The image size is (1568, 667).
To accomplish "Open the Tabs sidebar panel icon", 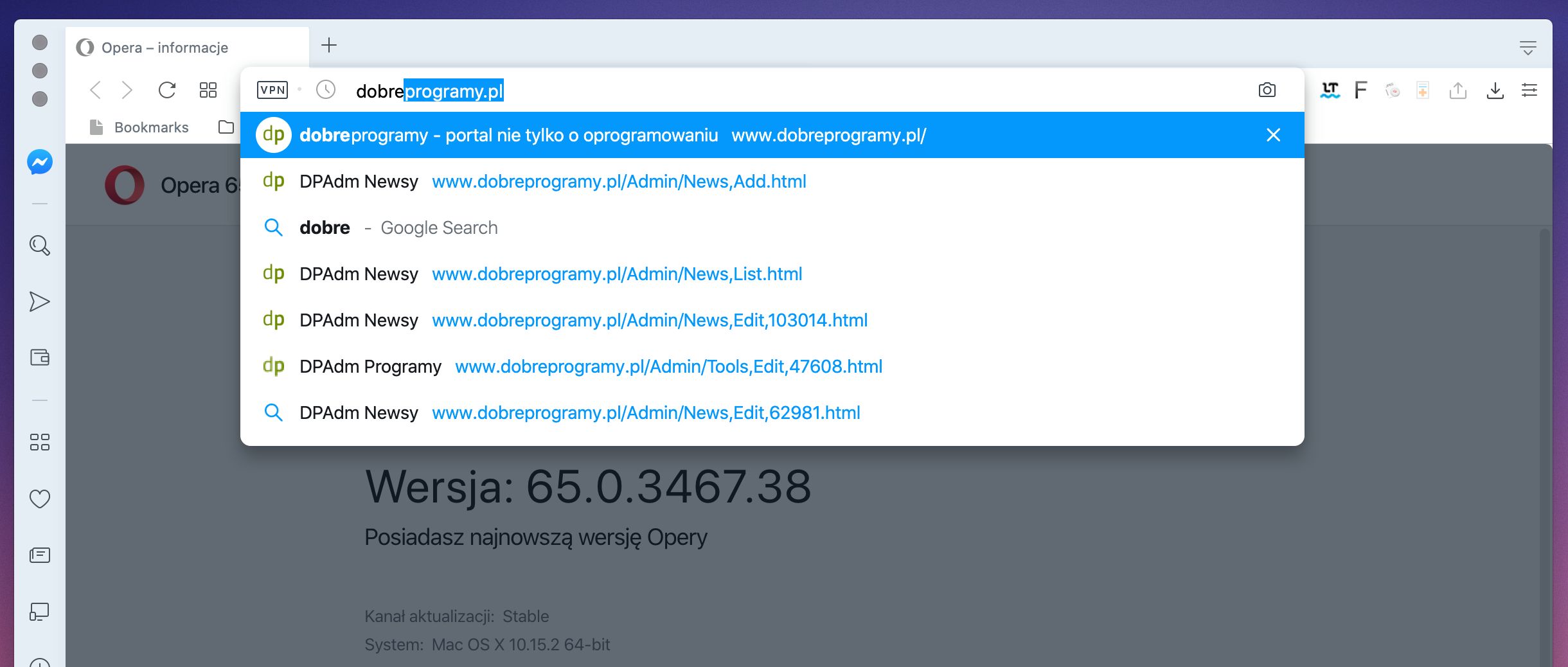I will [x=40, y=612].
